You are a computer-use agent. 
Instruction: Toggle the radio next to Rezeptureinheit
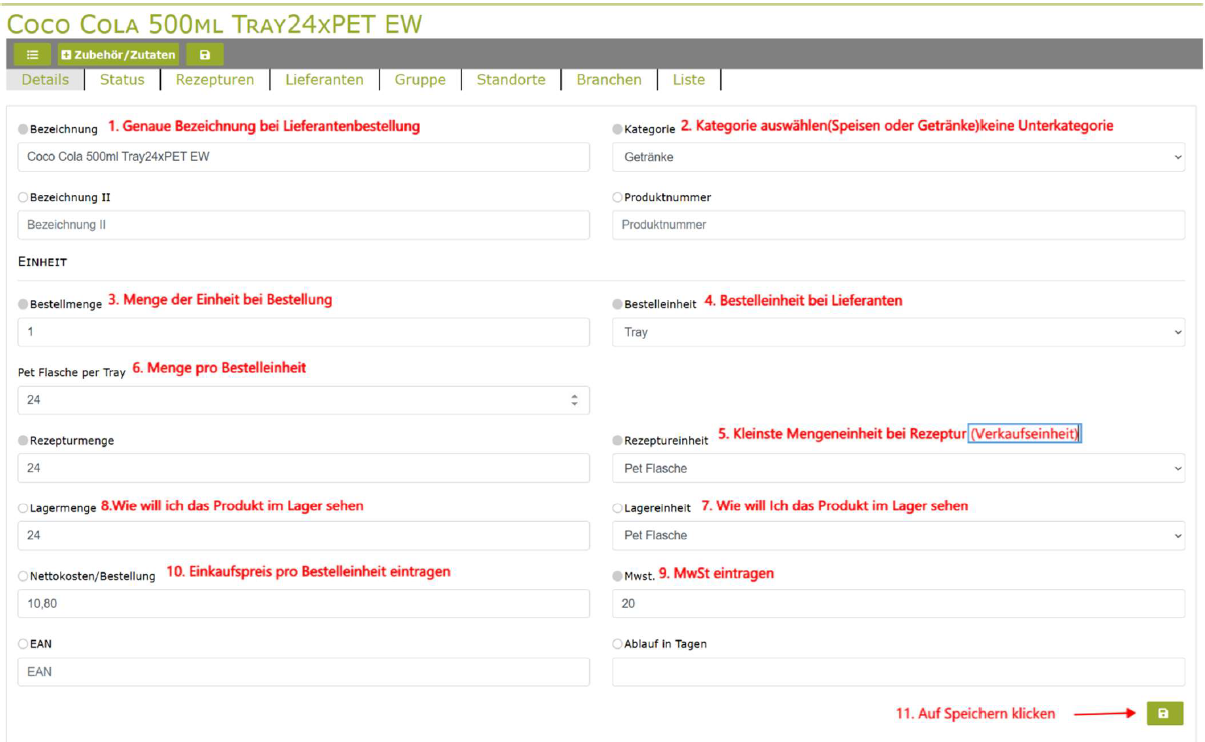click(x=617, y=440)
